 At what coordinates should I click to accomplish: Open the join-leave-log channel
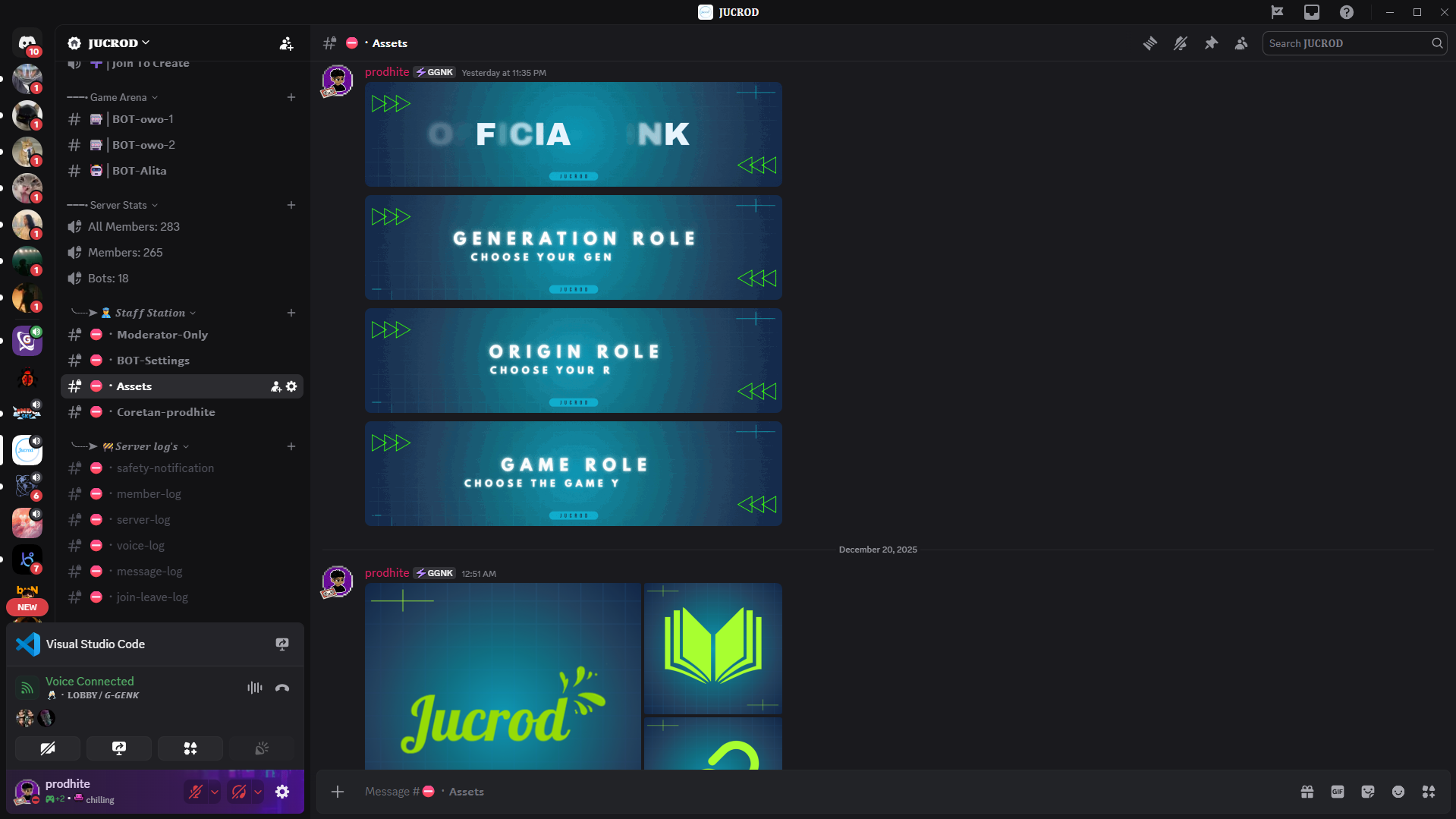click(182, 597)
